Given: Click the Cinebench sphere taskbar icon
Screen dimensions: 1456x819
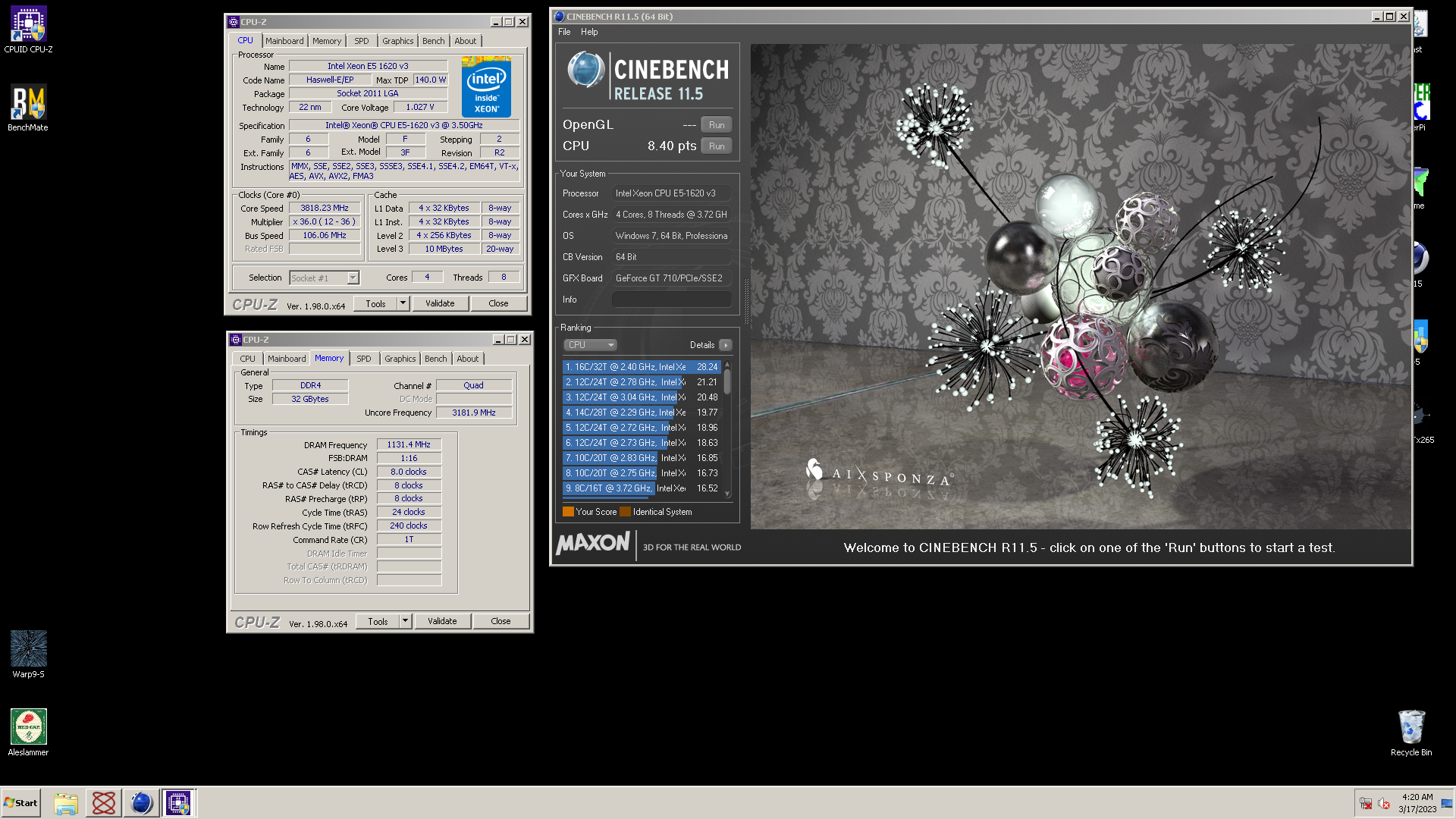Looking at the screenshot, I should pos(141,803).
